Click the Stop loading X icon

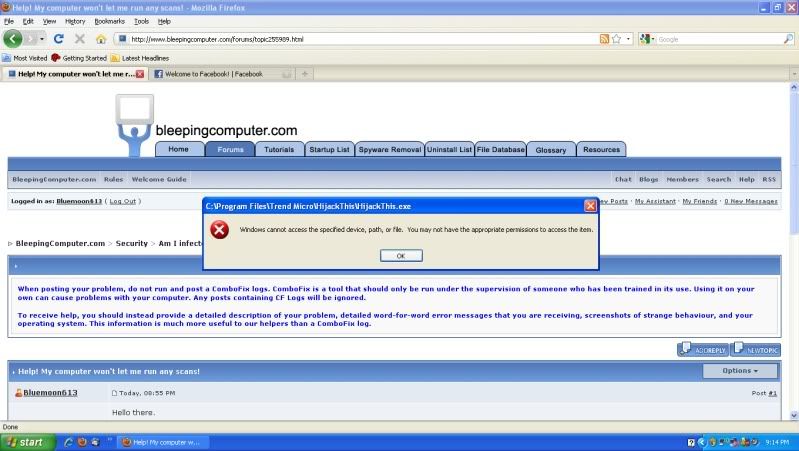click(79, 39)
